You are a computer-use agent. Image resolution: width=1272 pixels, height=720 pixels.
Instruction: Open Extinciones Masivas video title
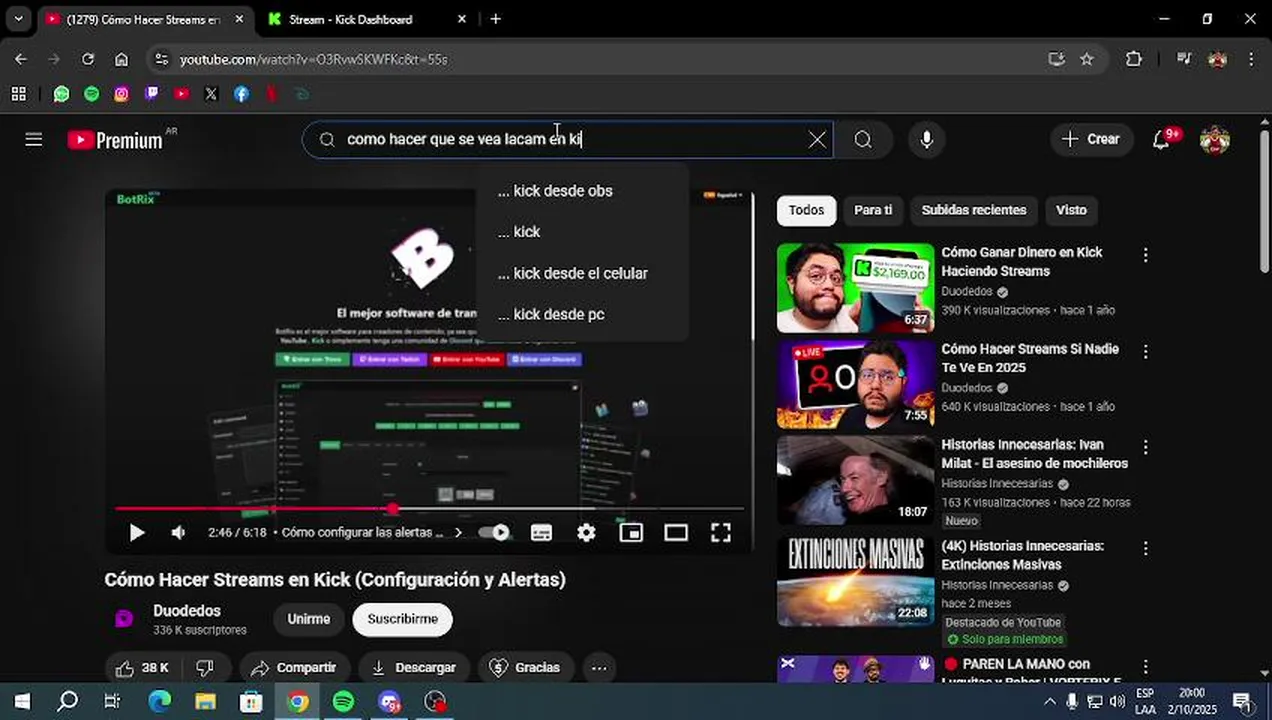click(1022, 555)
